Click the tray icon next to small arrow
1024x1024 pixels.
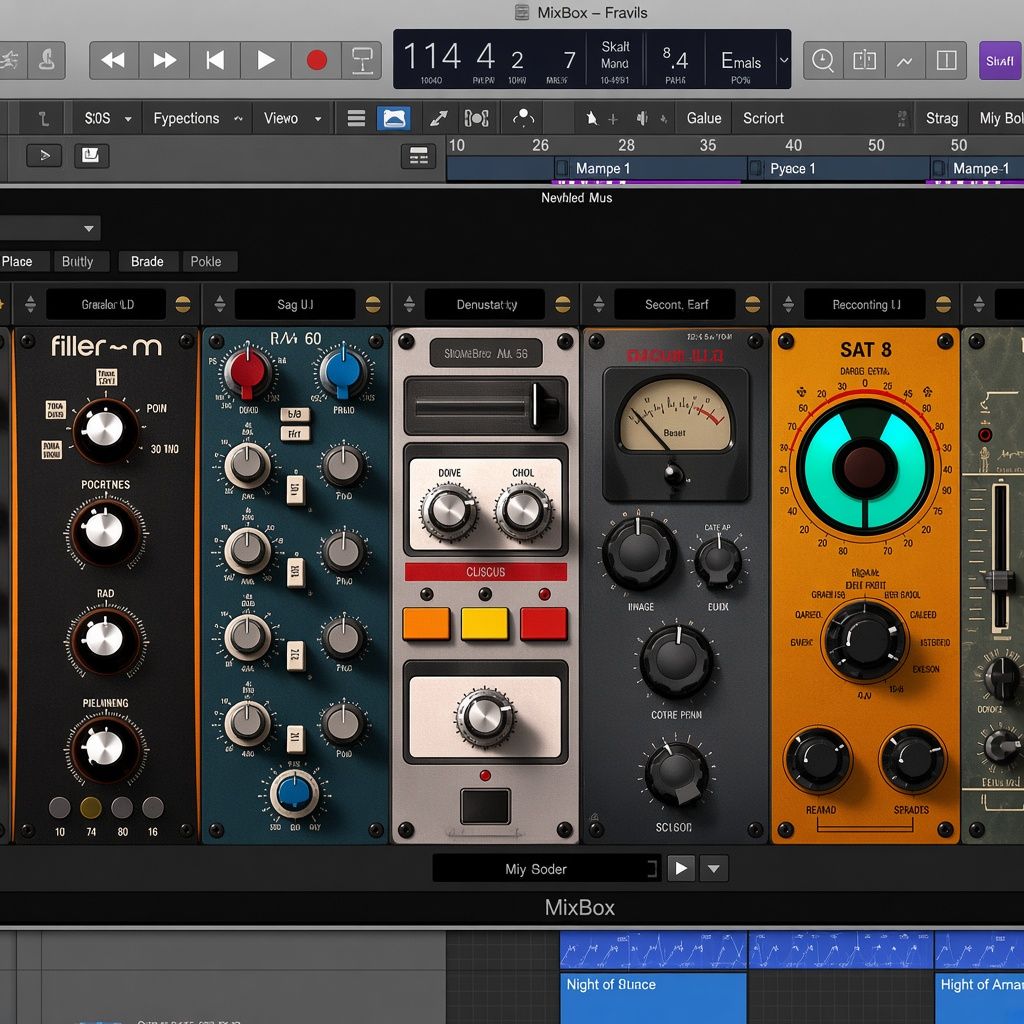[91, 155]
